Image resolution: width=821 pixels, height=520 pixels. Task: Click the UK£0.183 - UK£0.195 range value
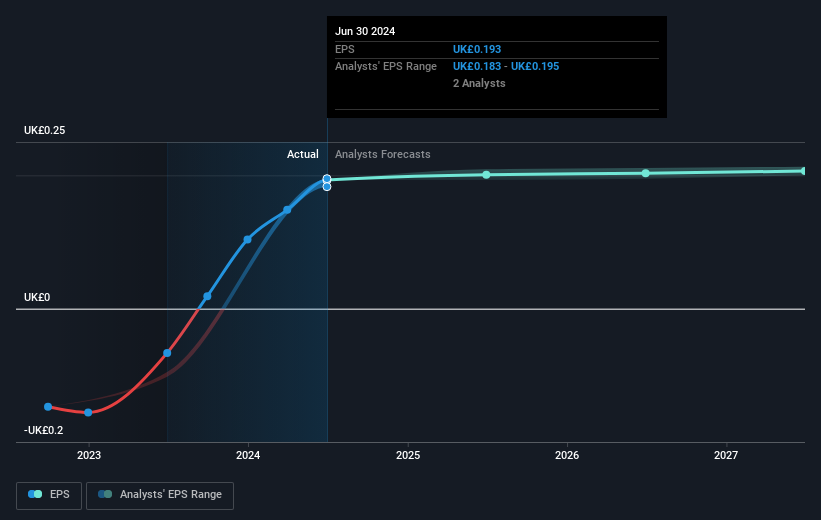(506, 67)
